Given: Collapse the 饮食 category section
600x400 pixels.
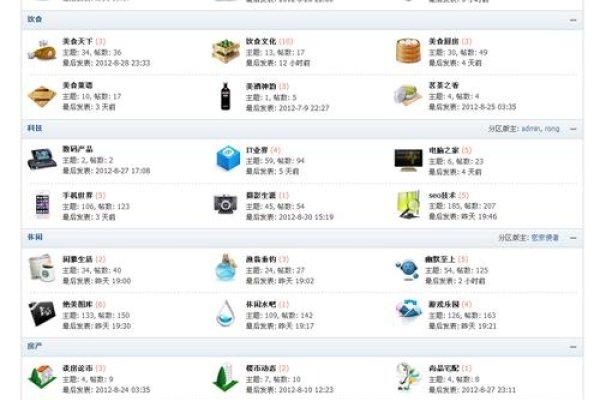Looking at the screenshot, I should (x=573, y=19).
